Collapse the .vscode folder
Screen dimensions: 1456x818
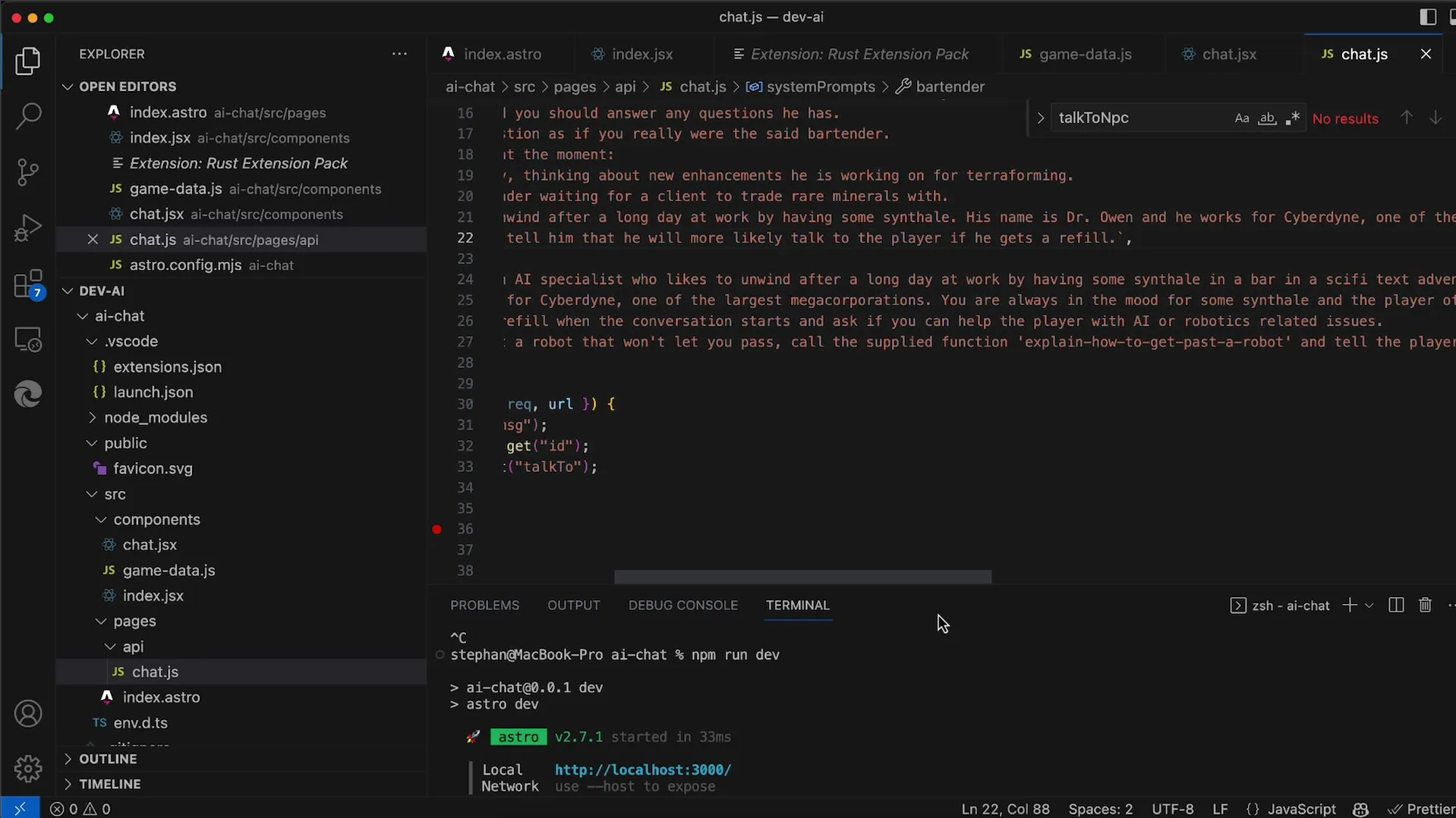[x=92, y=342]
